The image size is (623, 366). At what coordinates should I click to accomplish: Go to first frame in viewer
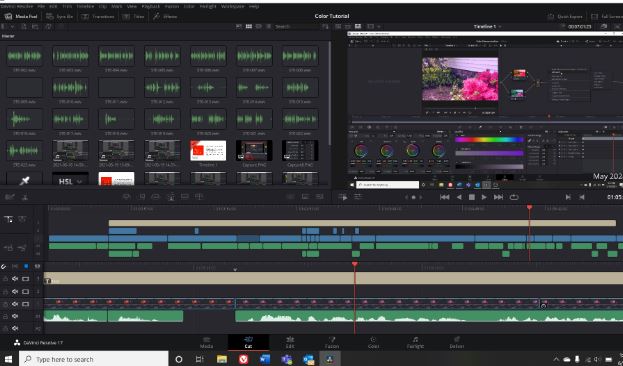445,197
